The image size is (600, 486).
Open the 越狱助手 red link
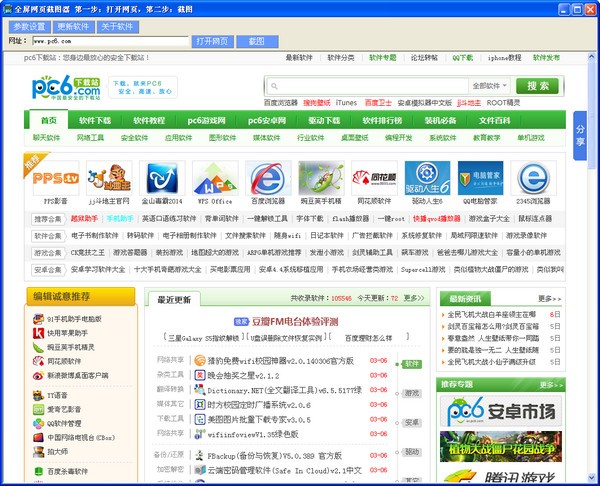point(84,219)
